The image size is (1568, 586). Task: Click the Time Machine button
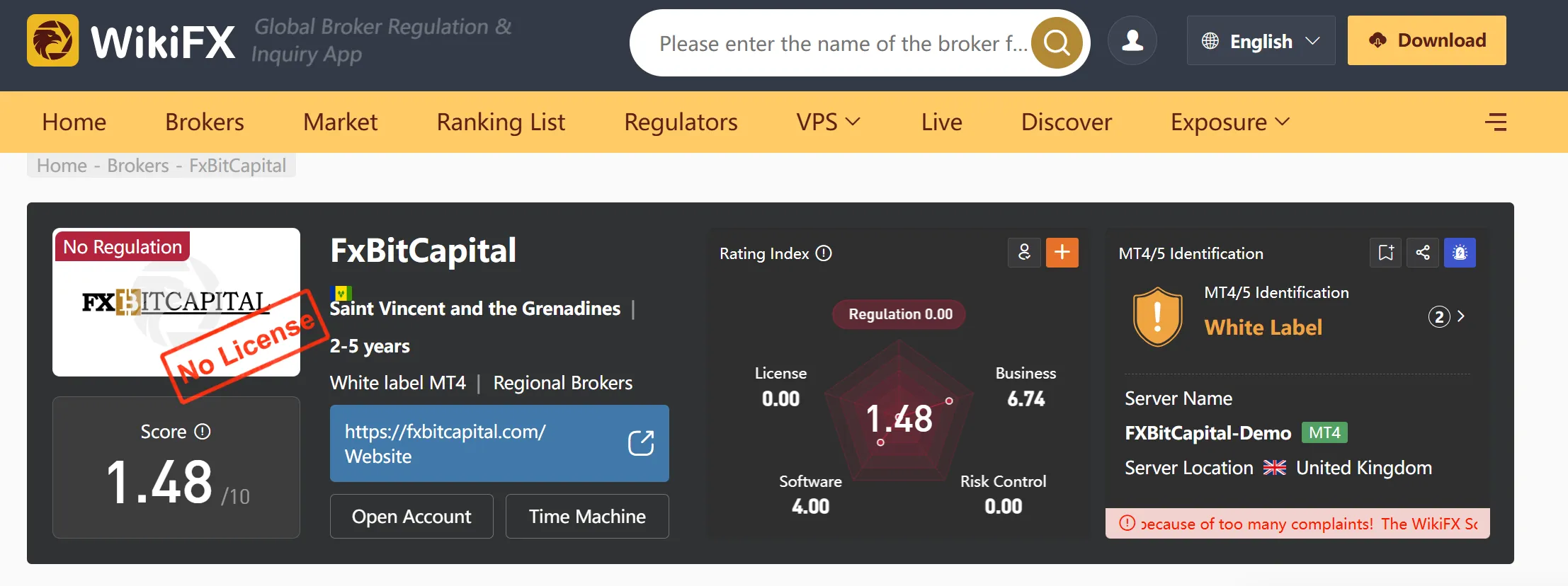587,517
